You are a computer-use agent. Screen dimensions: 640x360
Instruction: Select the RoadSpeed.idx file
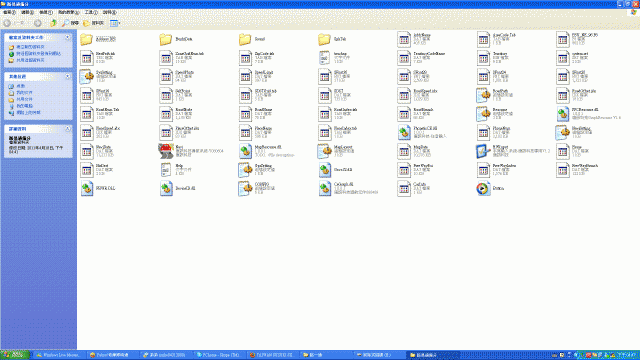(404, 95)
